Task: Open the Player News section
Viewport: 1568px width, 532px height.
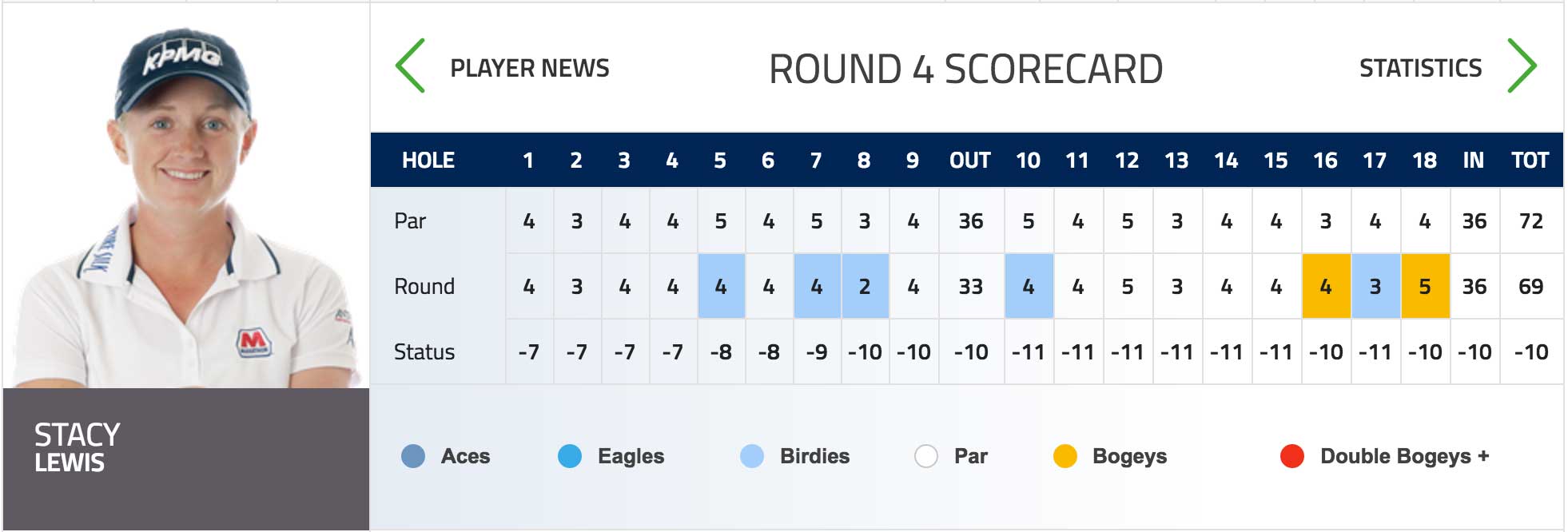Action: [x=529, y=69]
